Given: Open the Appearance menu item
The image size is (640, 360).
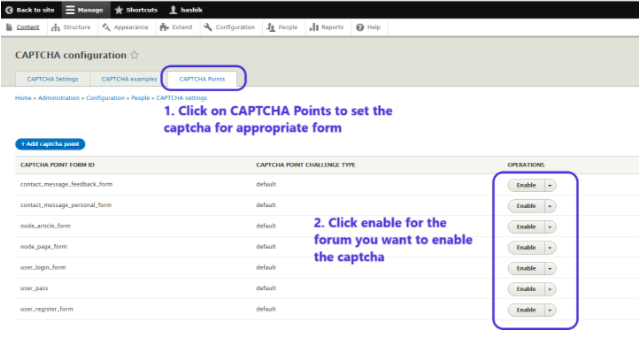Looking at the screenshot, I should (131, 27).
